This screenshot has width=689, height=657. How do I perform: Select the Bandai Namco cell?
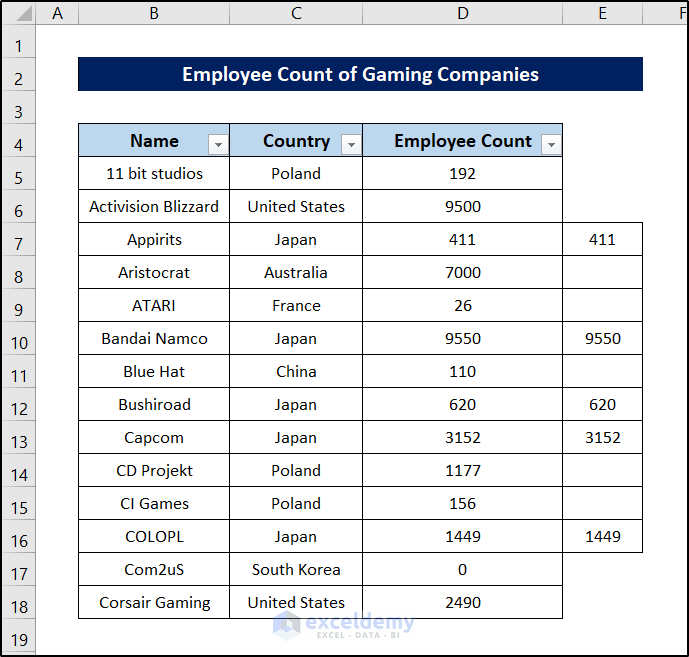pos(154,338)
